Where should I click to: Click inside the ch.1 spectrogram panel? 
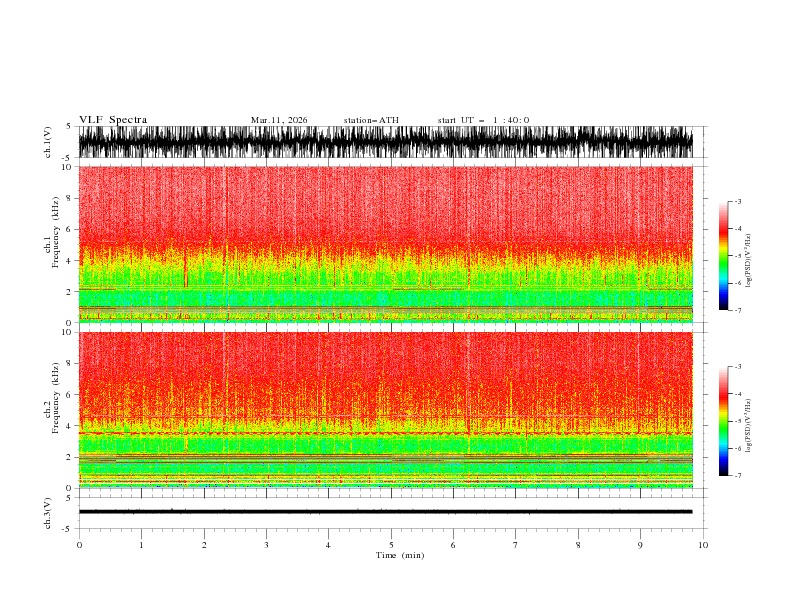pyautogui.click(x=385, y=244)
